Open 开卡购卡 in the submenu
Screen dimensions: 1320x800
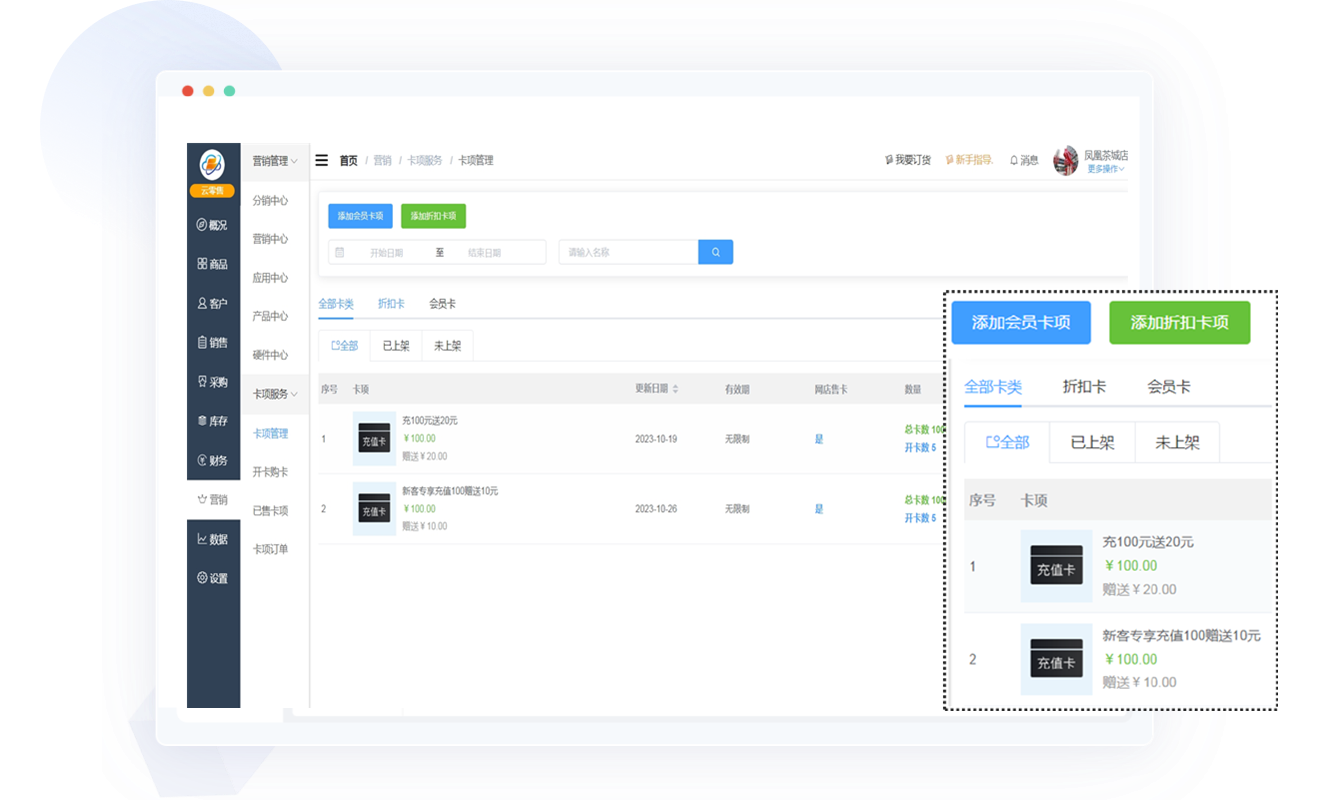[270, 472]
